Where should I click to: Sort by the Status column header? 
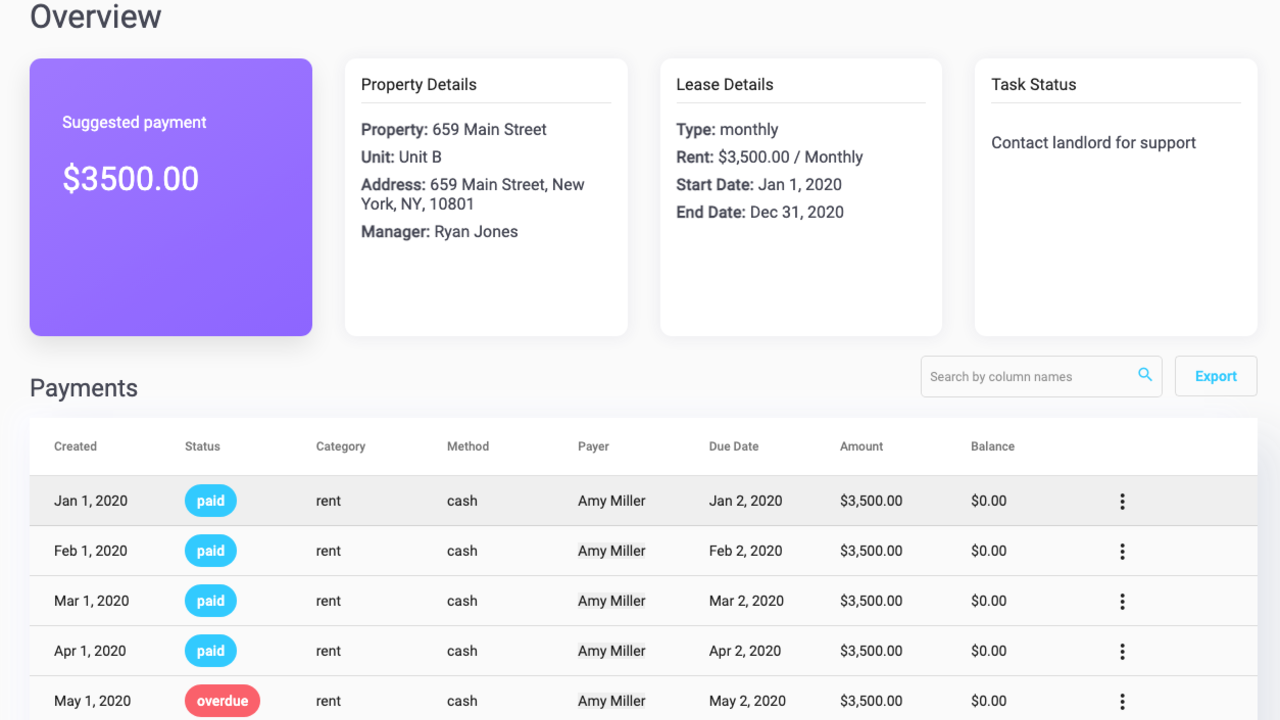click(203, 446)
